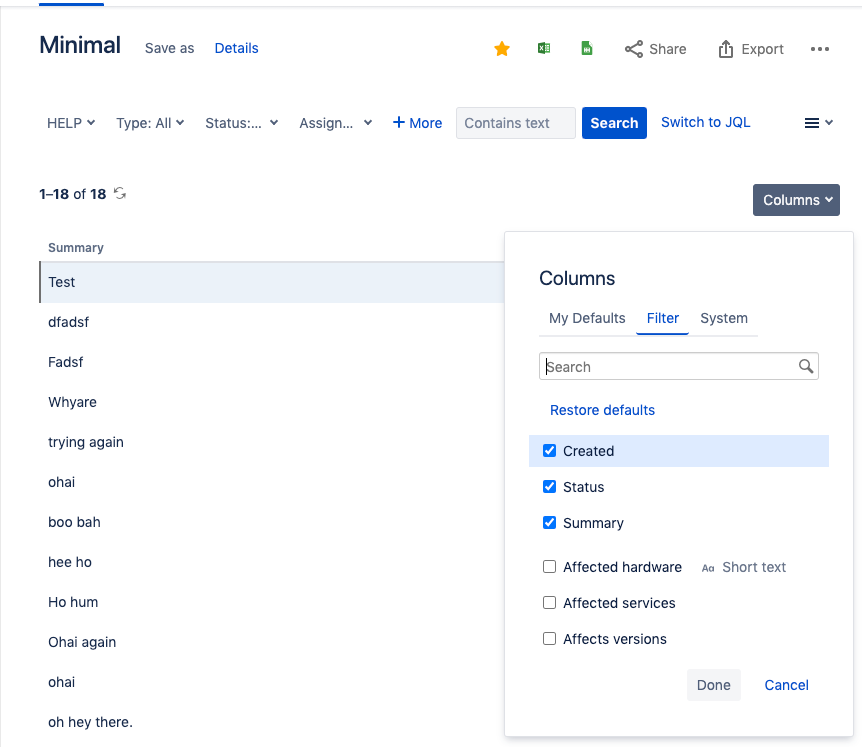Image resolution: width=862 pixels, height=747 pixels.
Task: Select the 'dfadsf' issue row
Action: [x=272, y=322]
